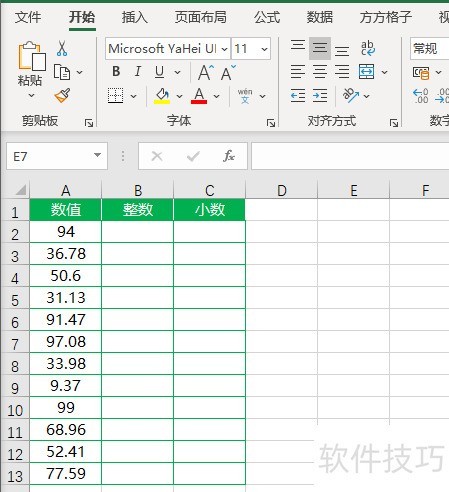
Task: Click the formula confirm checkmark button
Action: 193,156
